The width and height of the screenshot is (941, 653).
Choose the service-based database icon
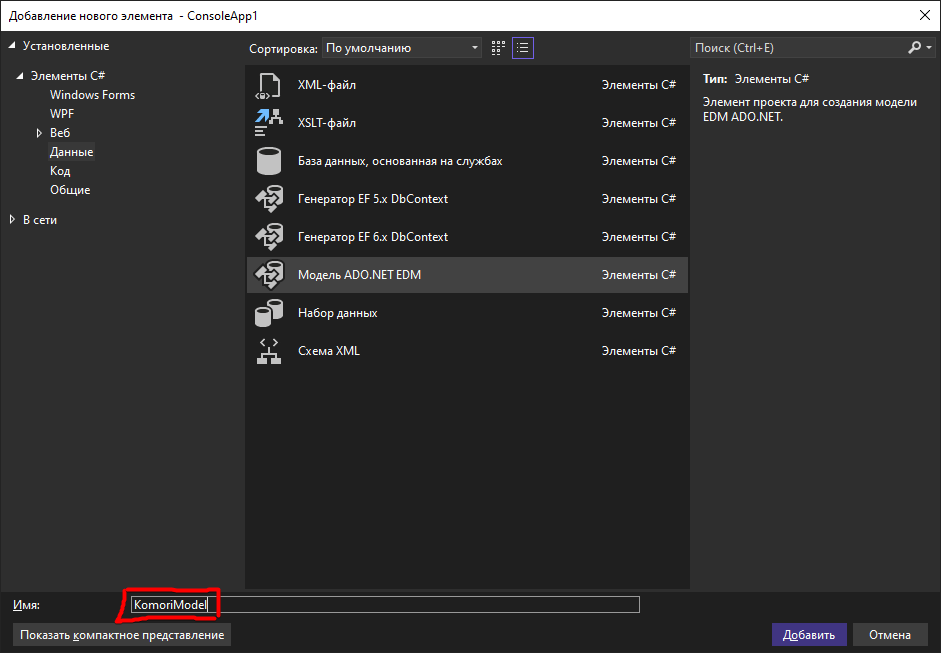click(269, 161)
